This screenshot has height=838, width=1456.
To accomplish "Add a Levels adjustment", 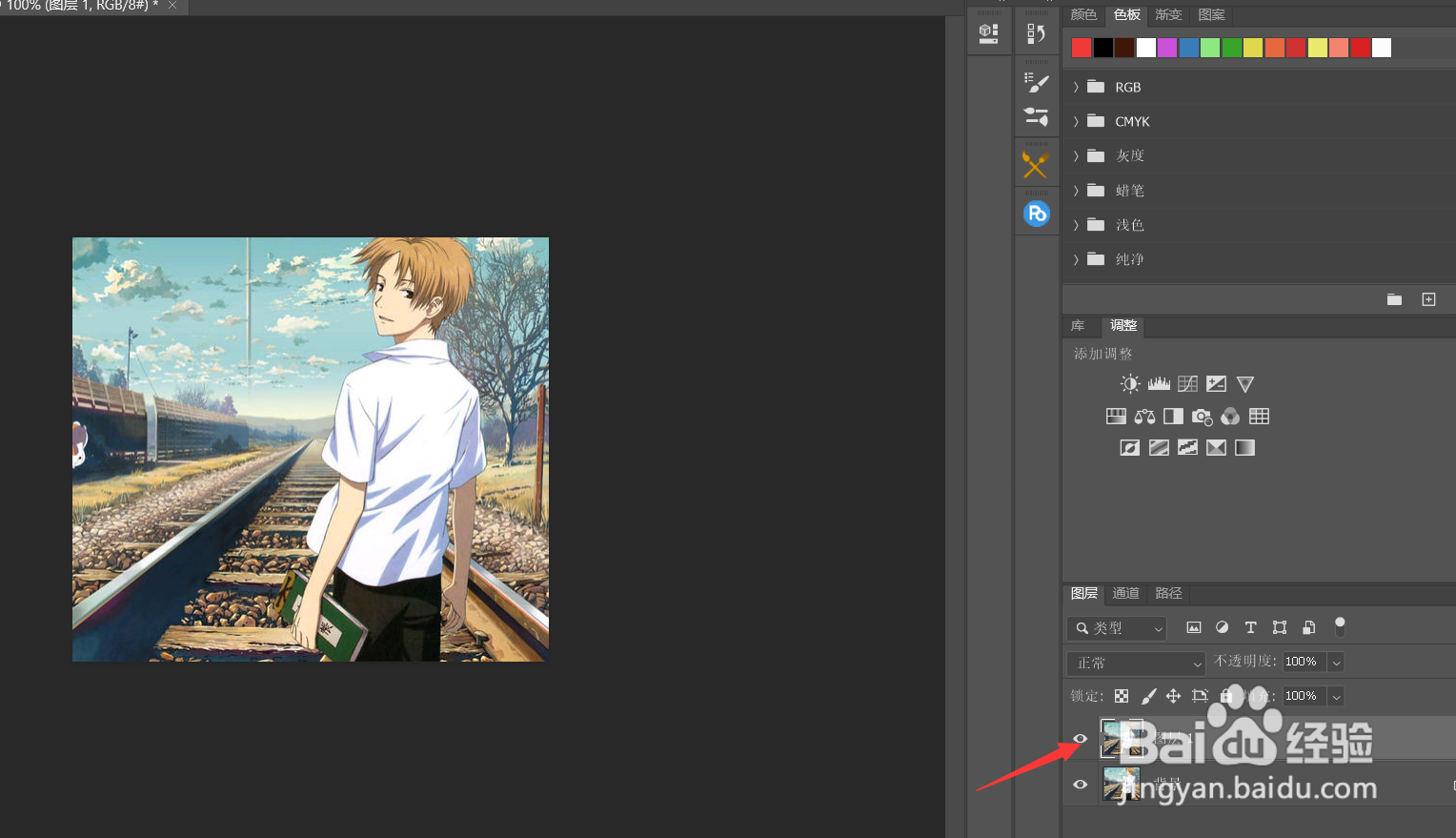I will (1159, 384).
